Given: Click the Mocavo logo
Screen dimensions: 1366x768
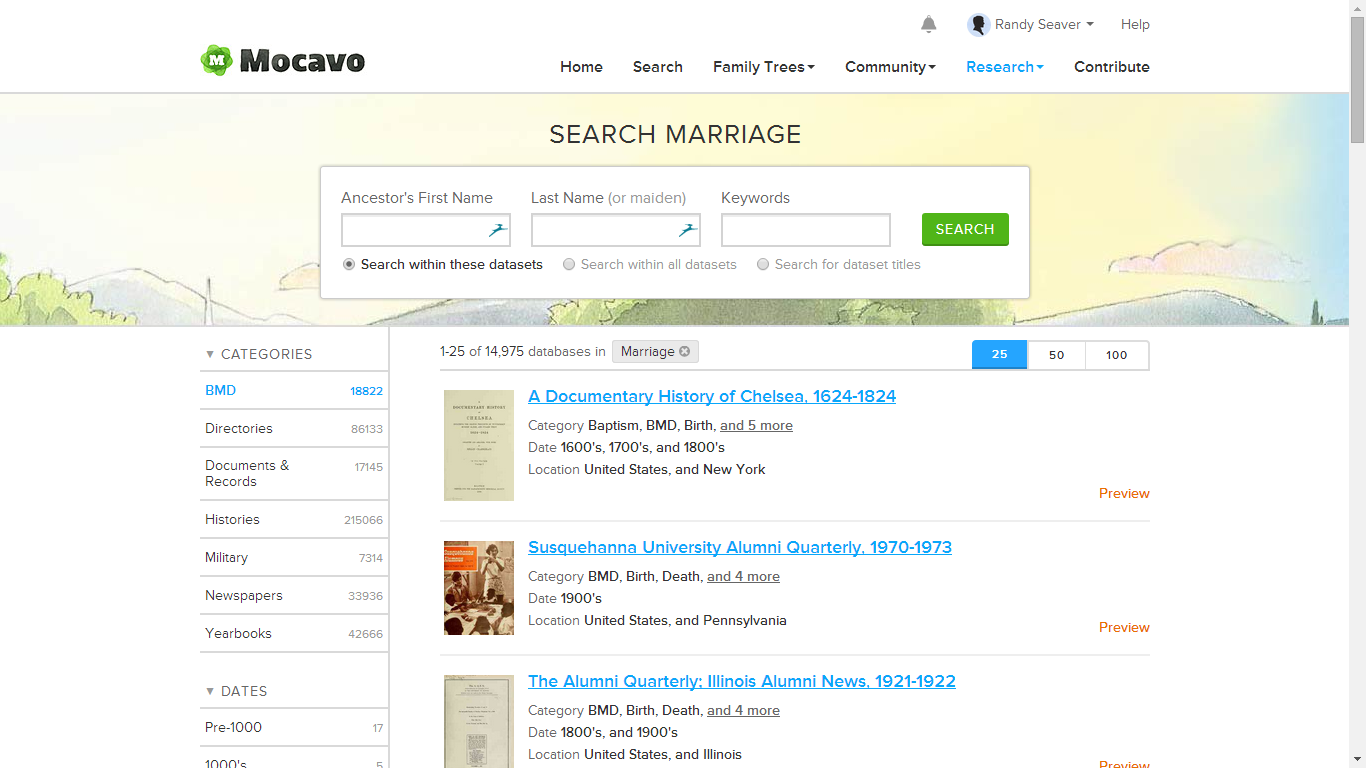Looking at the screenshot, I should 283,61.
